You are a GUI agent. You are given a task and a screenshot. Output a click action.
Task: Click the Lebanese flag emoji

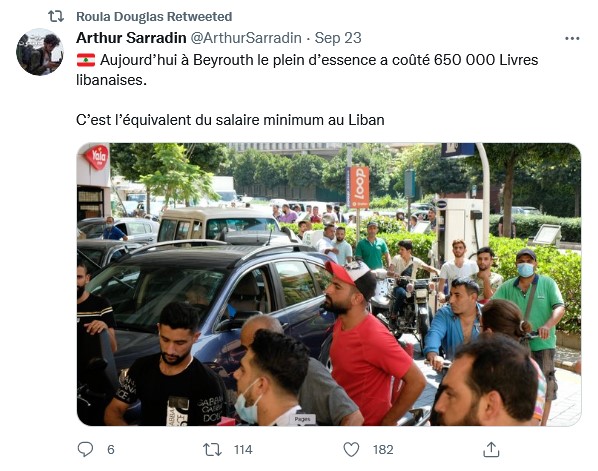[x=86, y=60]
